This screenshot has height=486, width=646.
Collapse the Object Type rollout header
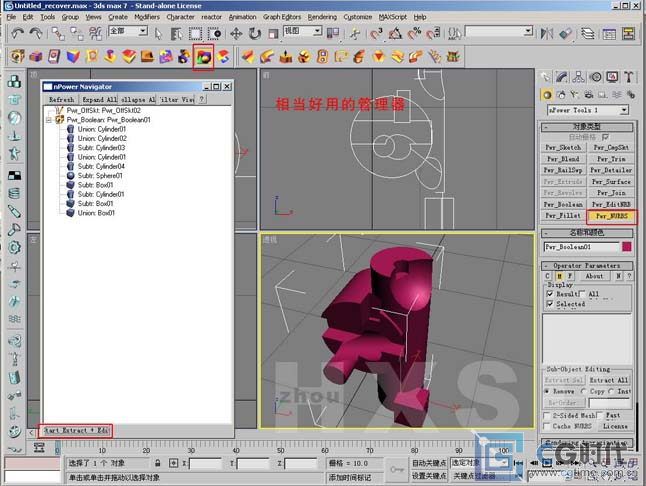587,127
